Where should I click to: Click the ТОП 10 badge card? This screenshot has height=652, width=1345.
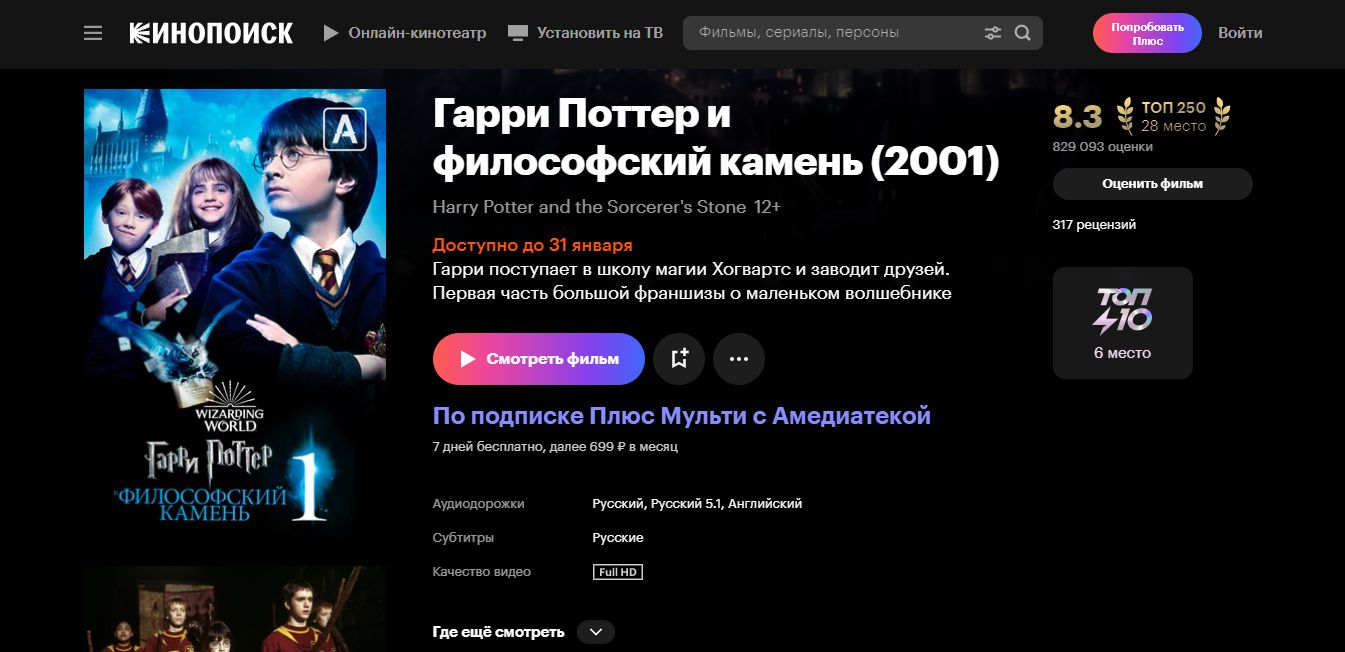pyautogui.click(x=1122, y=323)
